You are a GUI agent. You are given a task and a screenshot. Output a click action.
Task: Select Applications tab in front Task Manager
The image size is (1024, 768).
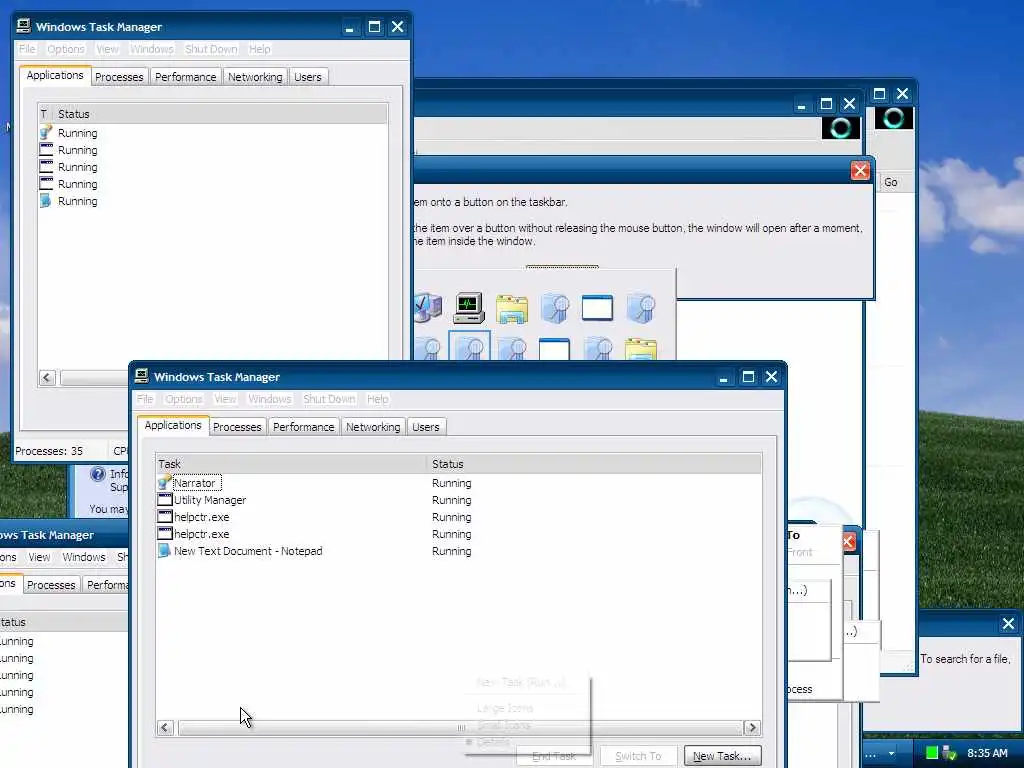click(x=173, y=425)
